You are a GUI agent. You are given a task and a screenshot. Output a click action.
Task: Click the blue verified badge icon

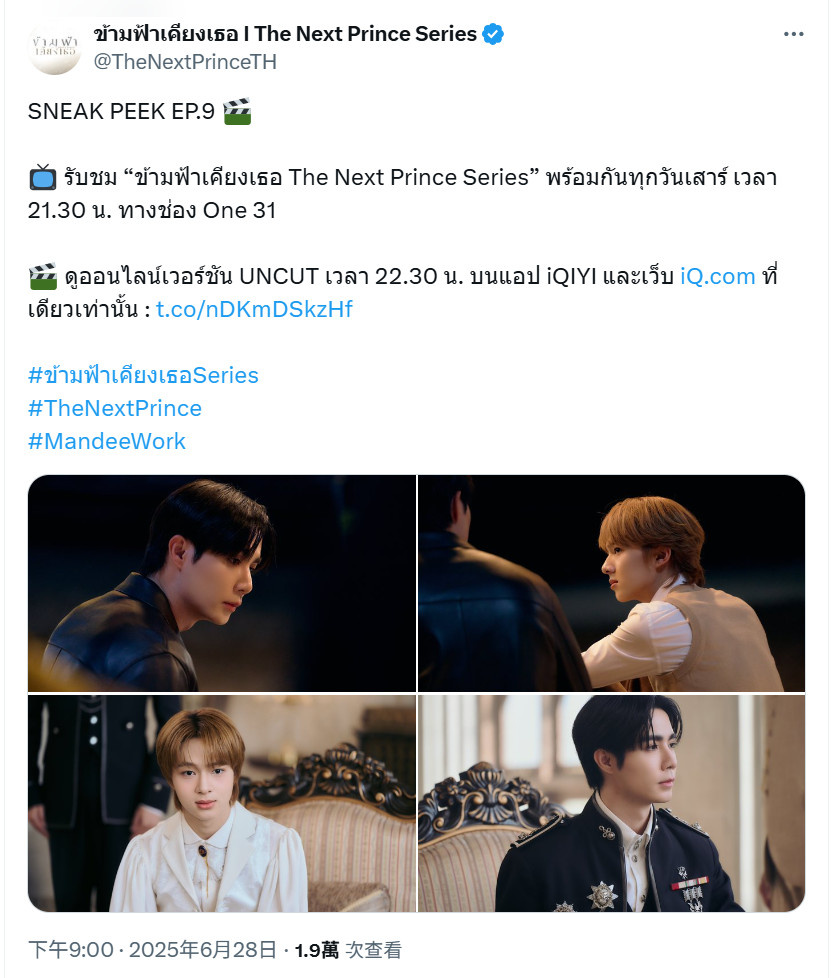[x=493, y=34]
